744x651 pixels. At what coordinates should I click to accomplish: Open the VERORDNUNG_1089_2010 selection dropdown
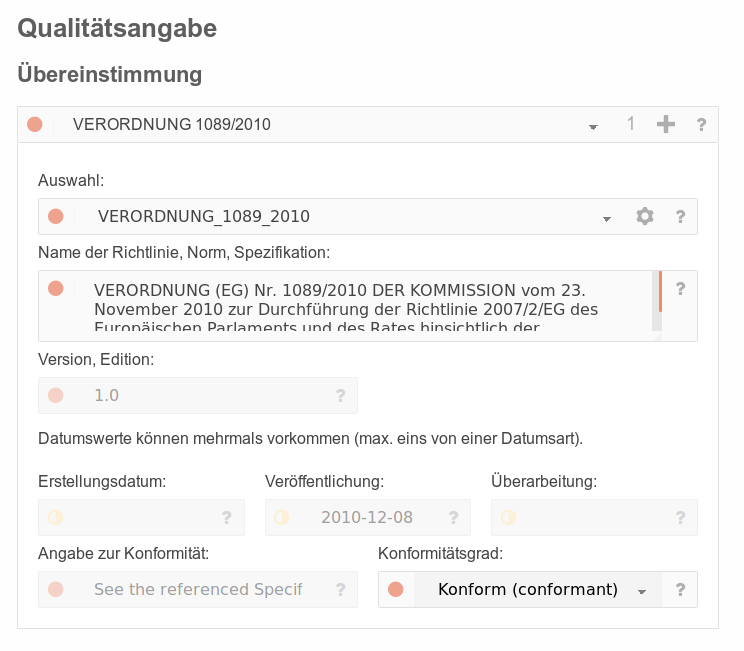606,218
